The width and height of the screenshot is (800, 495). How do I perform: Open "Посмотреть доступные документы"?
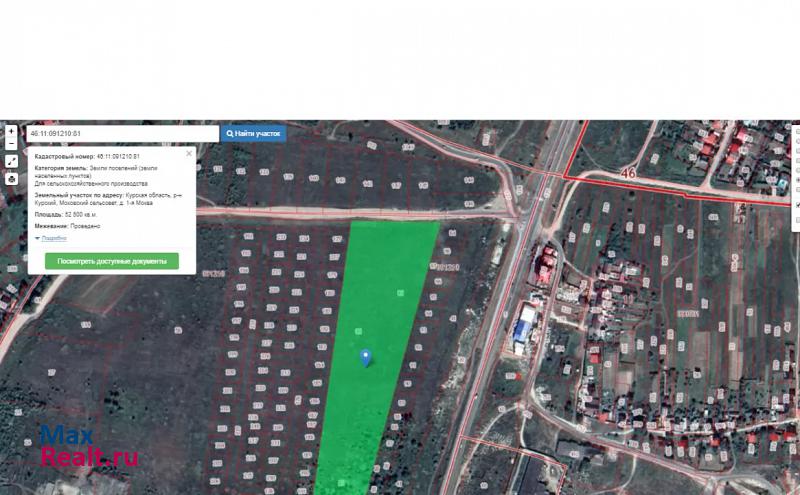(x=112, y=261)
